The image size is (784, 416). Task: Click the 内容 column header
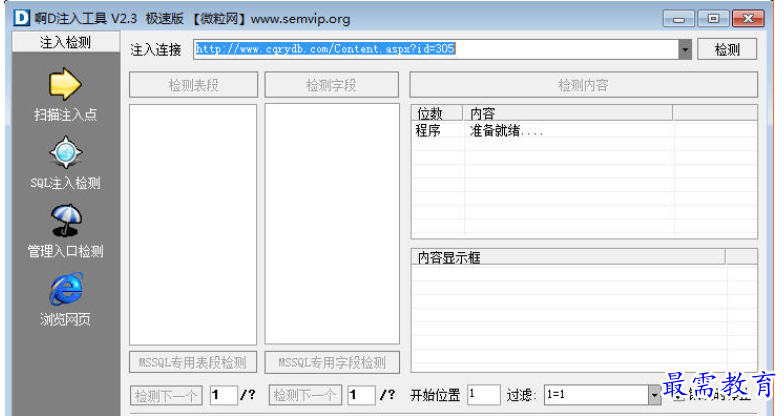[x=568, y=113]
